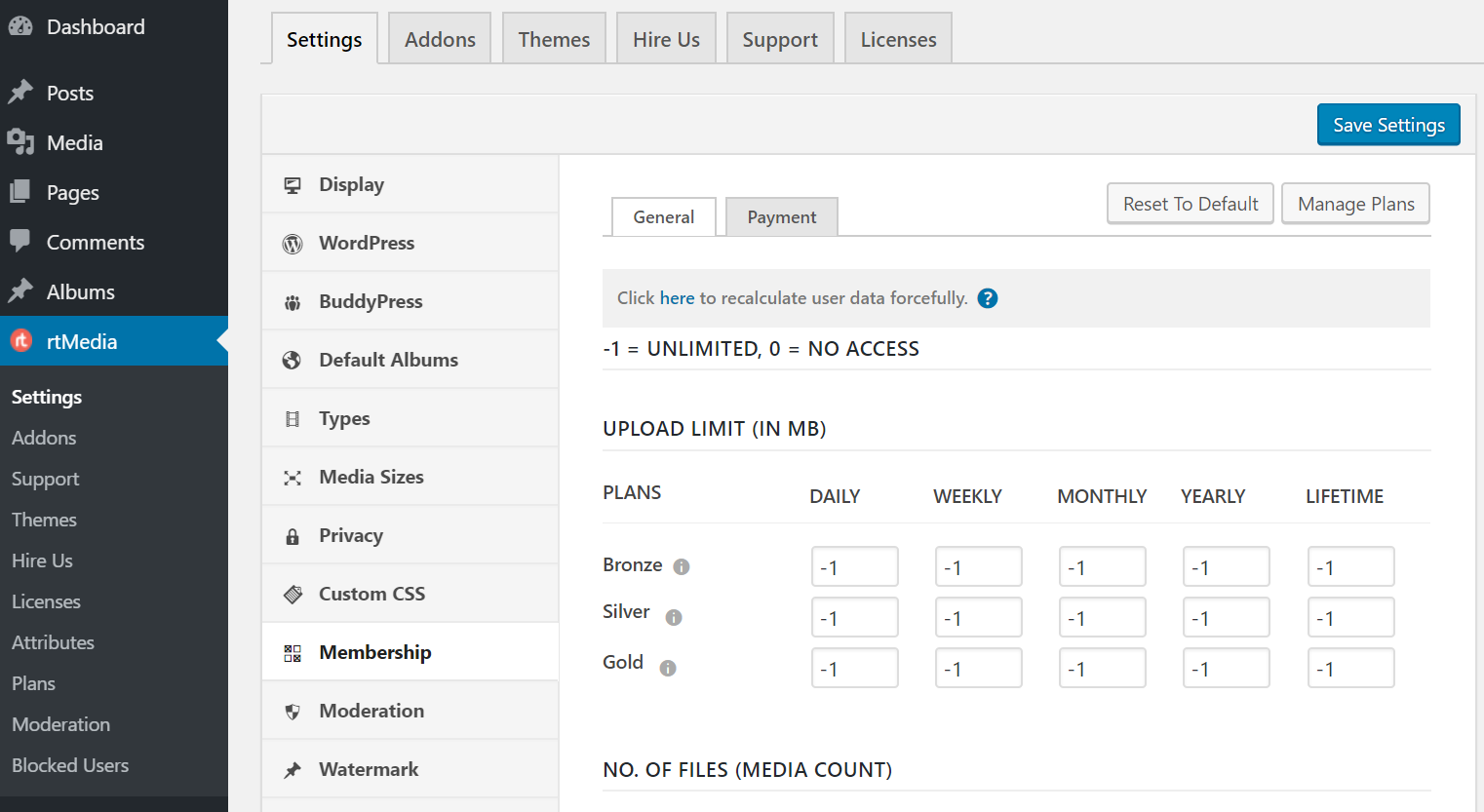Select Bronze plan Daily upload limit field
This screenshot has width=1484, height=812.
point(854,566)
